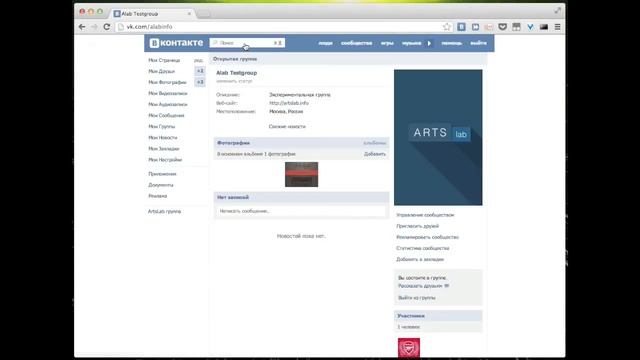Click Добавить to add a photo
Screen dimensions: 640x360
tap(375, 154)
